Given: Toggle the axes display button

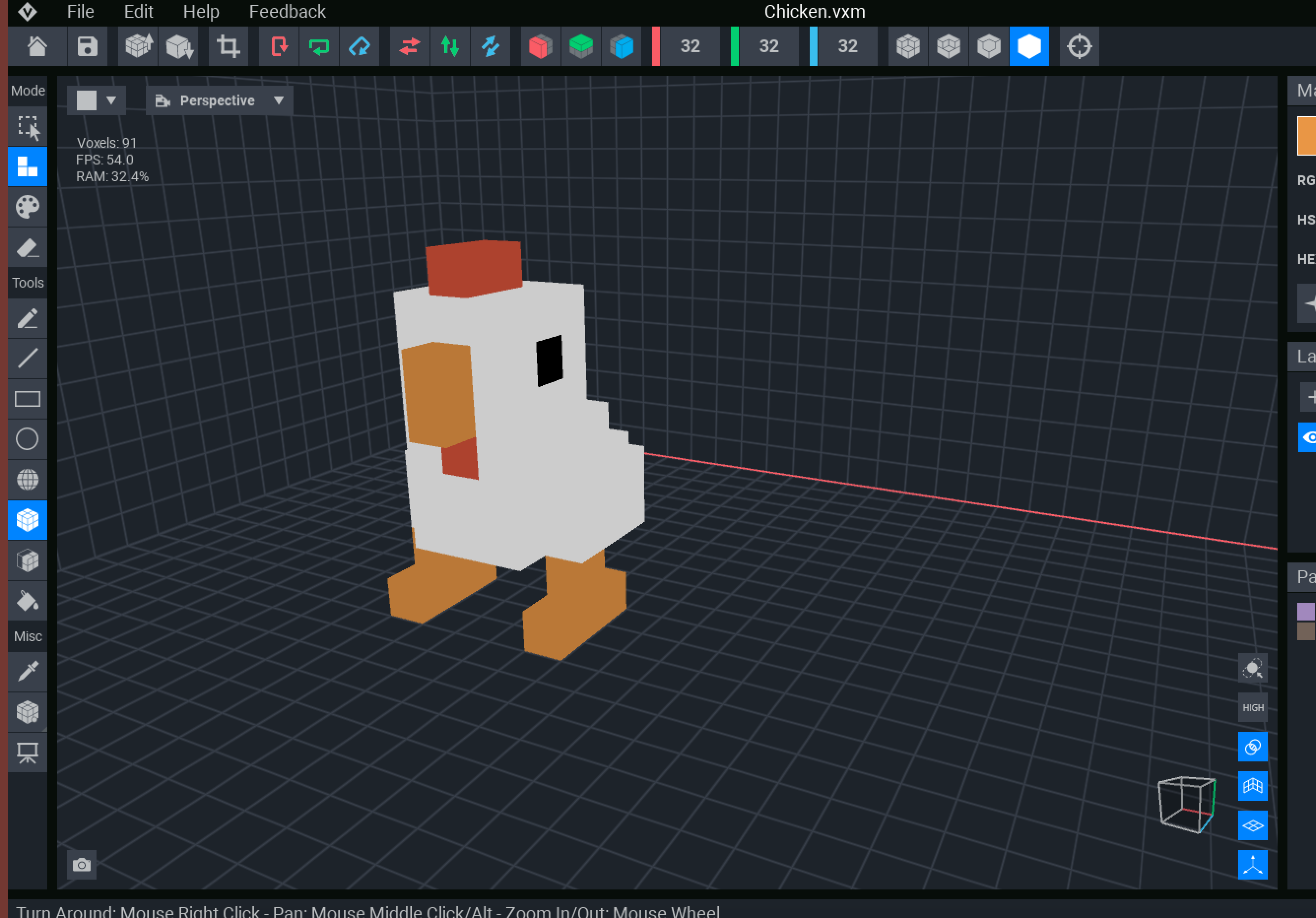Looking at the screenshot, I should (x=1252, y=865).
